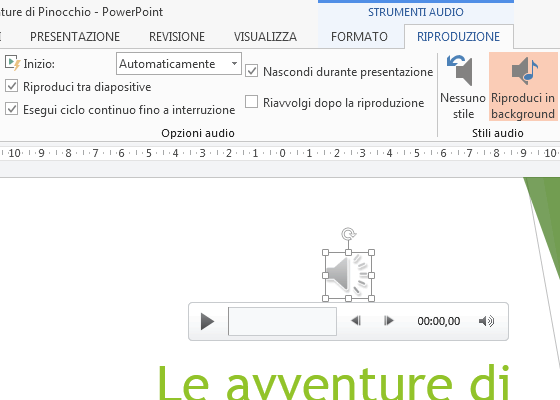This screenshot has height=400, width=560.
Task: Apply the Nessuno stile audio style
Action: tap(462, 87)
